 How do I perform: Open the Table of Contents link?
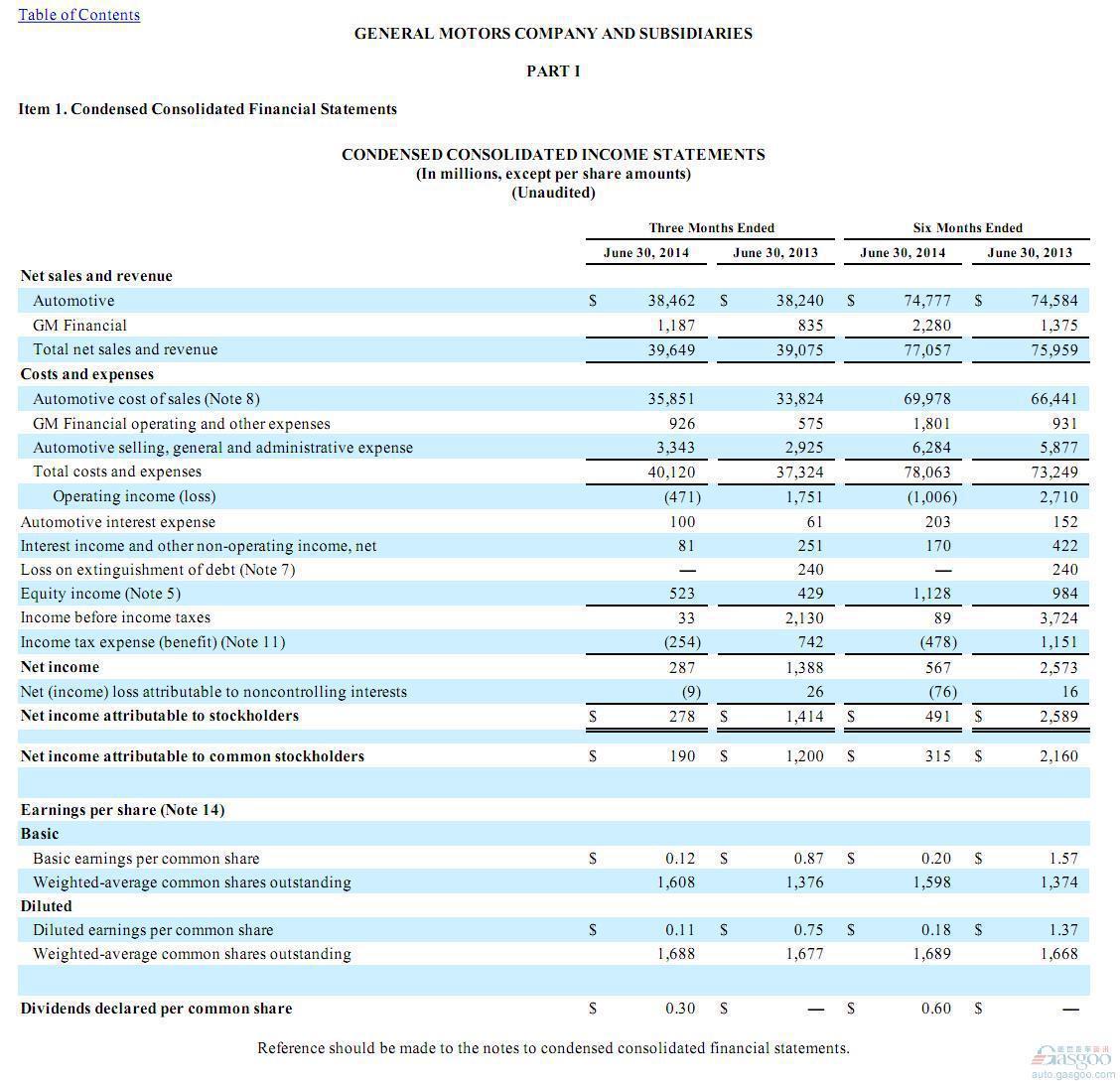(78, 14)
